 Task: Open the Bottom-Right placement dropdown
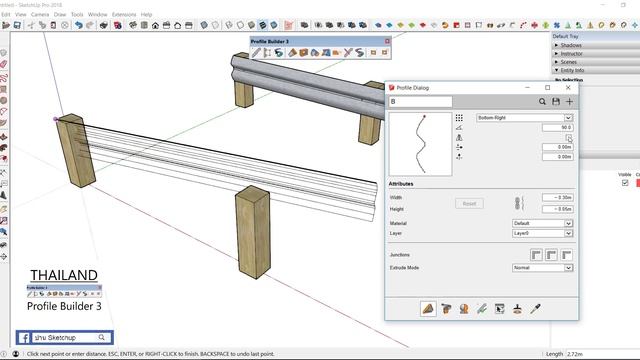tap(524, 118)
